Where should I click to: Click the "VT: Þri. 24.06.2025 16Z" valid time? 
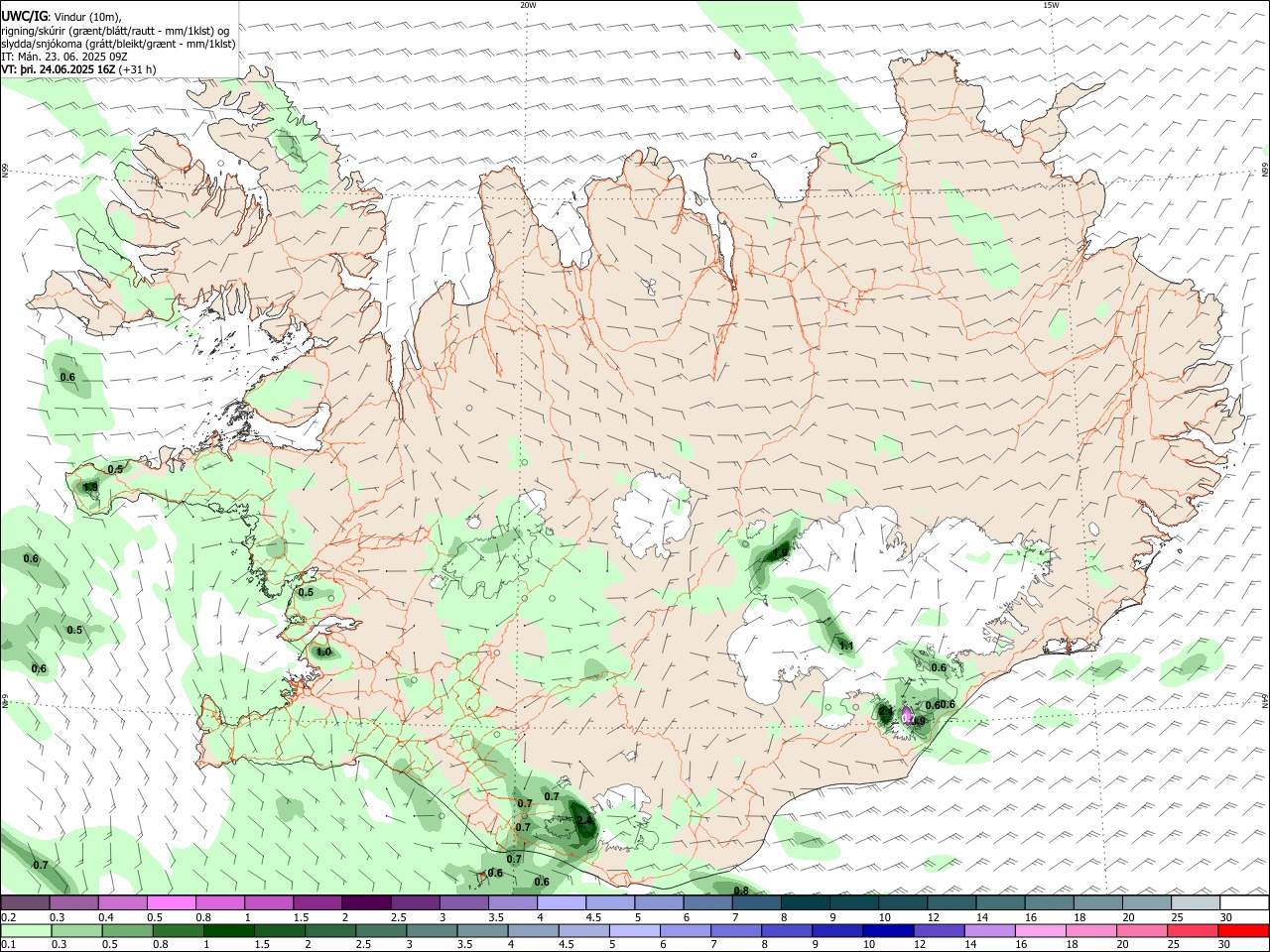click(58, 69)
